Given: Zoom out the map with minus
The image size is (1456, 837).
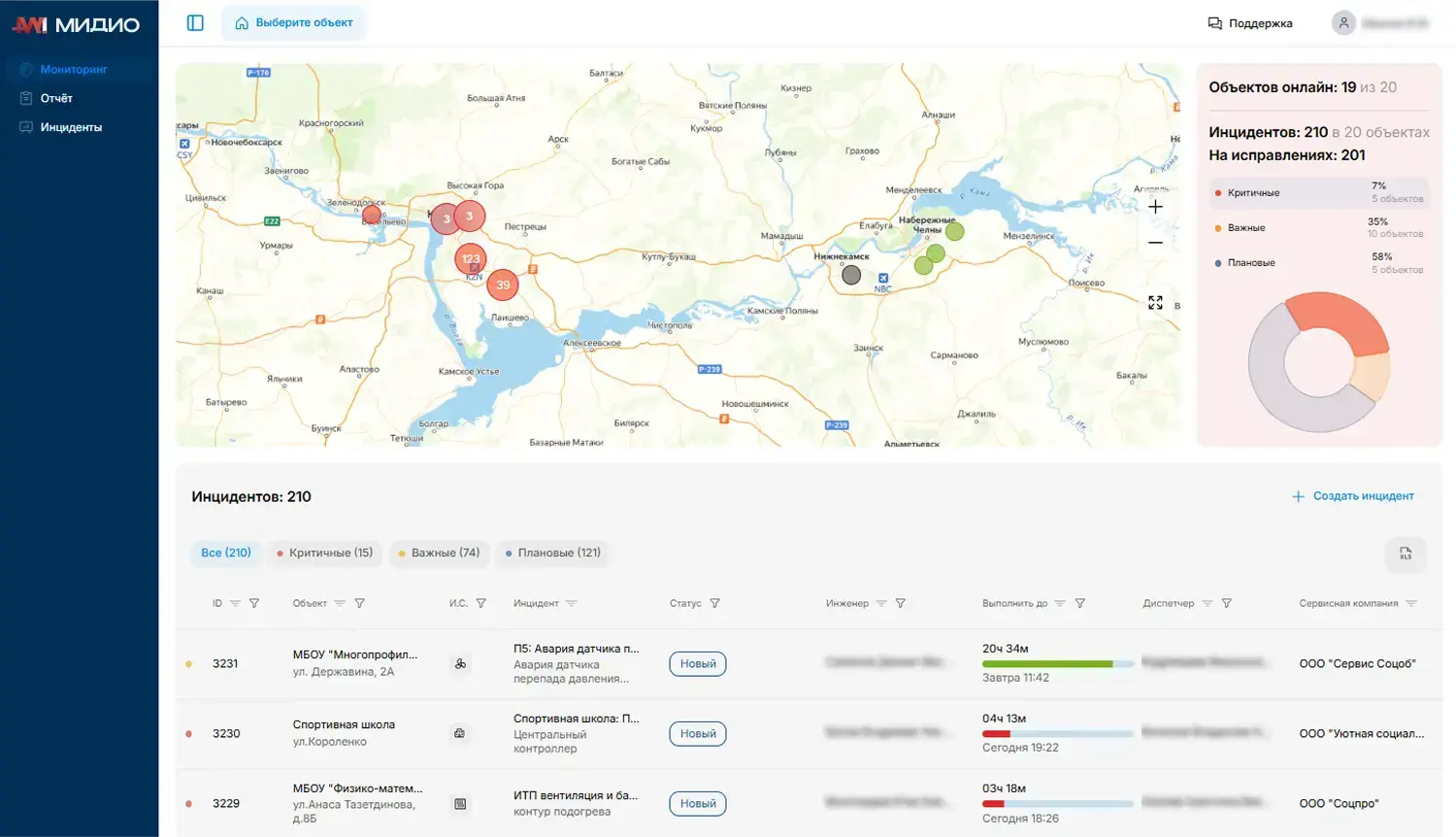Looking at the screenshot, I should pyautogui.click(x=1155, y=243).
